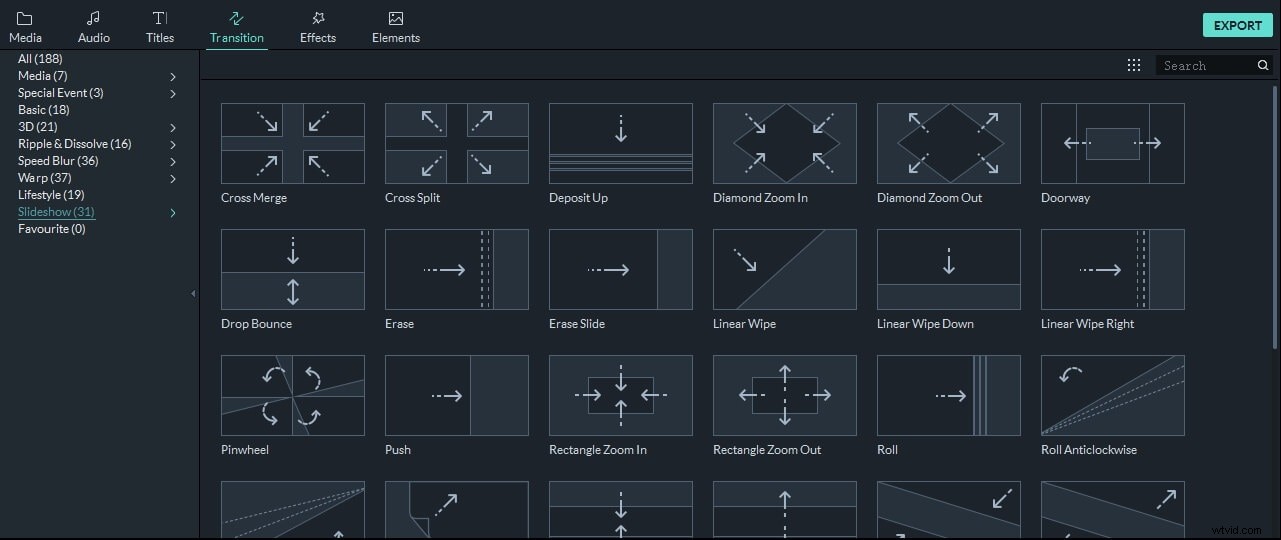
Task: Choose the Roll transition thumbnail
Action: click(x=949, y=395)
